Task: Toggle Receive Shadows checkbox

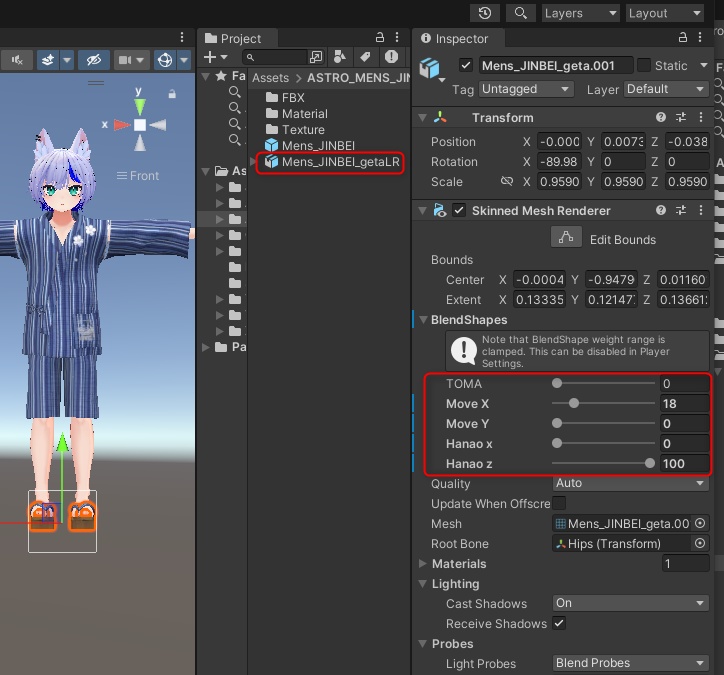Action: click(x=559, y=623)
